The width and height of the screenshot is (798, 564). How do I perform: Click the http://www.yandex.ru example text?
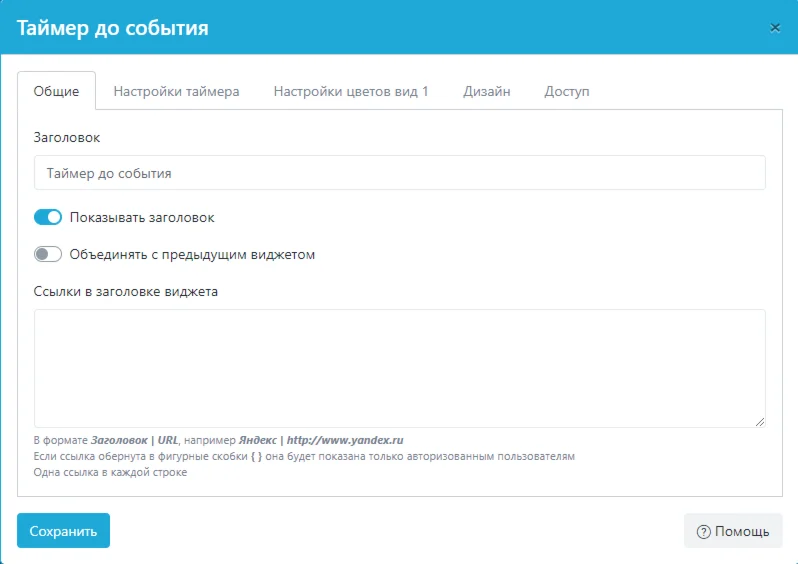tap(345, 440)
